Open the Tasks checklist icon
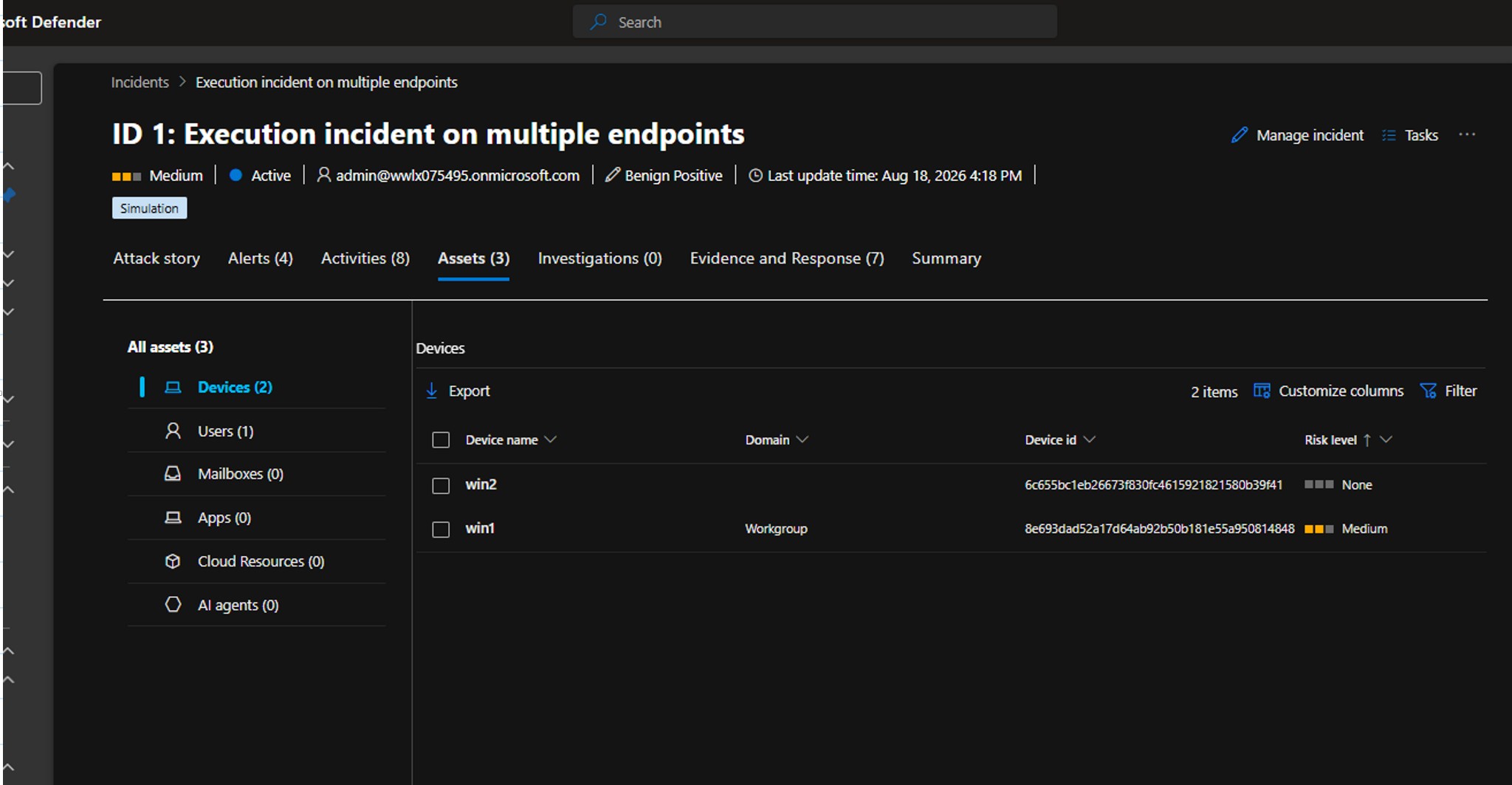This screenshot has width=1512, height=785. coord(1389,135)
